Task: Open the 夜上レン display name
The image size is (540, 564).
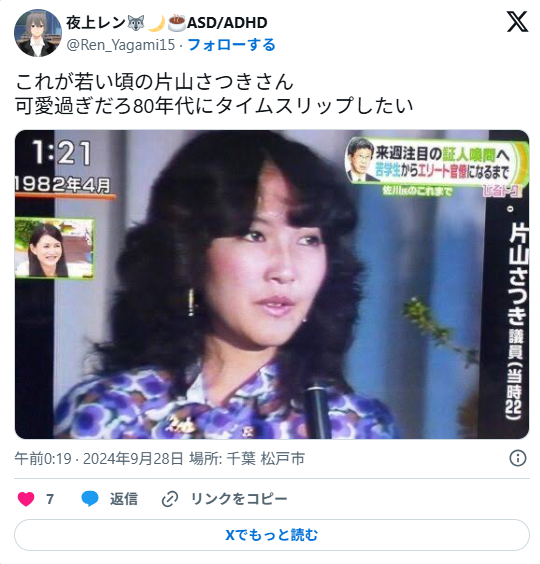Action: (96, 23)
